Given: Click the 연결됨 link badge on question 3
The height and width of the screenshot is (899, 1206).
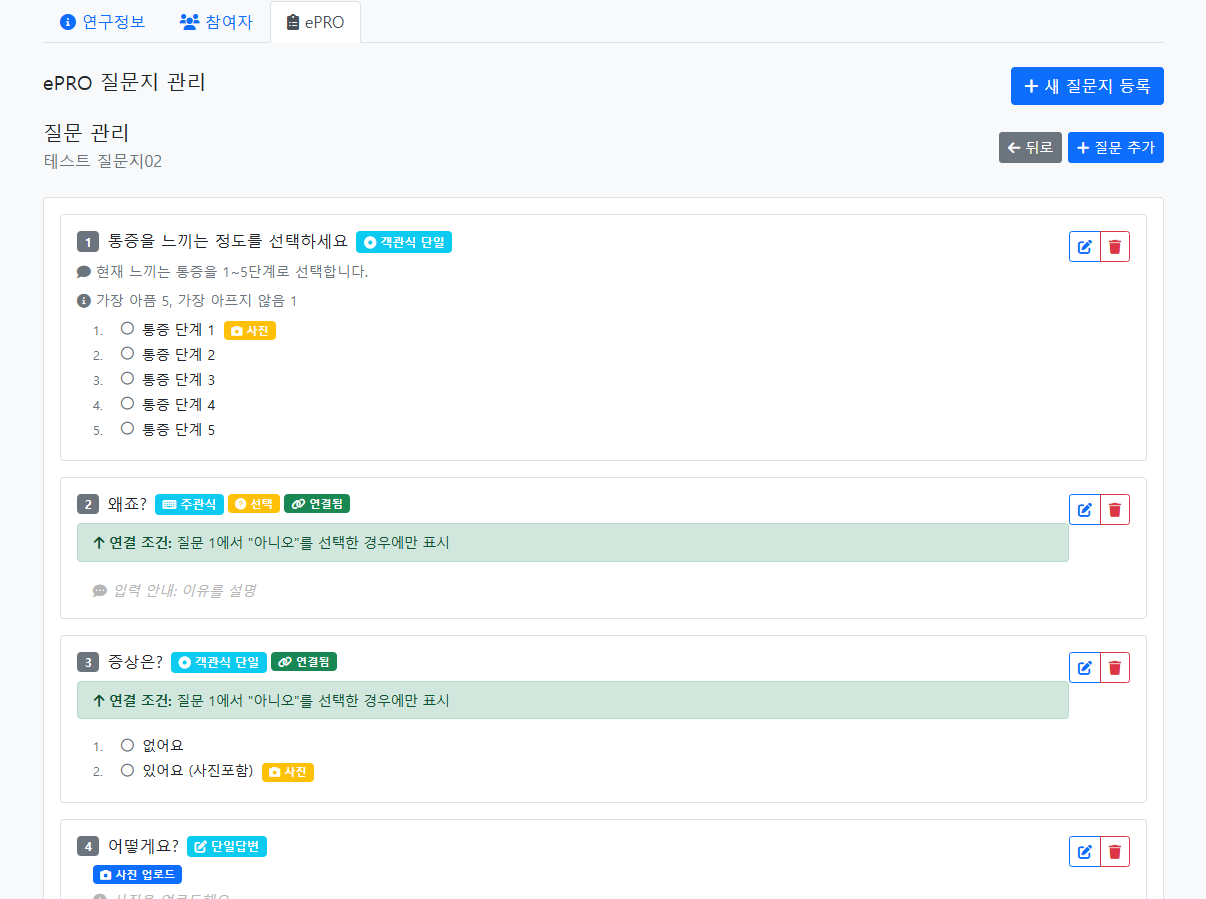Looking at the screenshot, I should coord(304,661).
